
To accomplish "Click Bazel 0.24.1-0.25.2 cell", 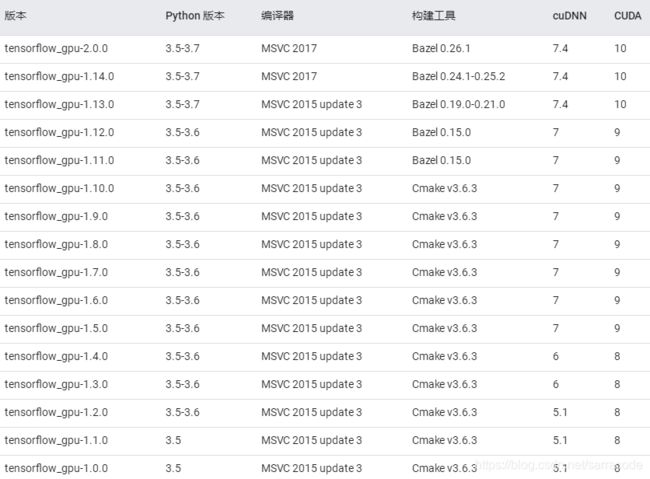I will click(458, 76).
